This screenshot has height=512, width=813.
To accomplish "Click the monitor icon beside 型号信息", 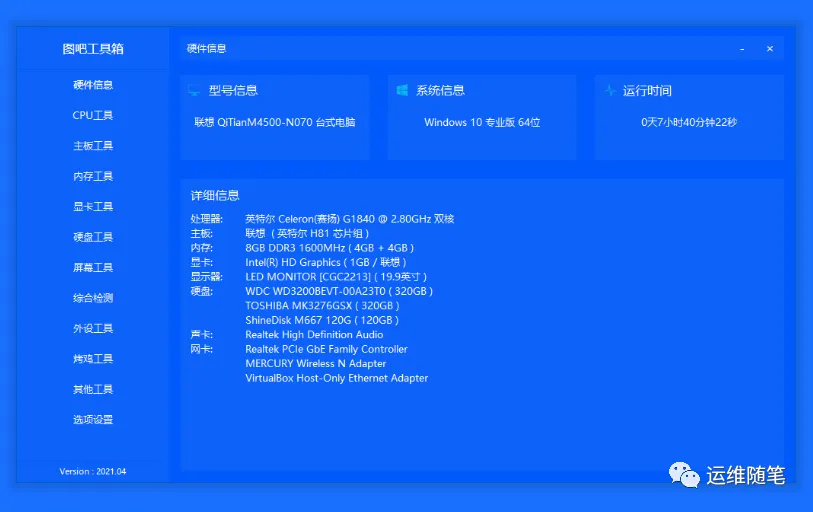I will pos(194,91).
